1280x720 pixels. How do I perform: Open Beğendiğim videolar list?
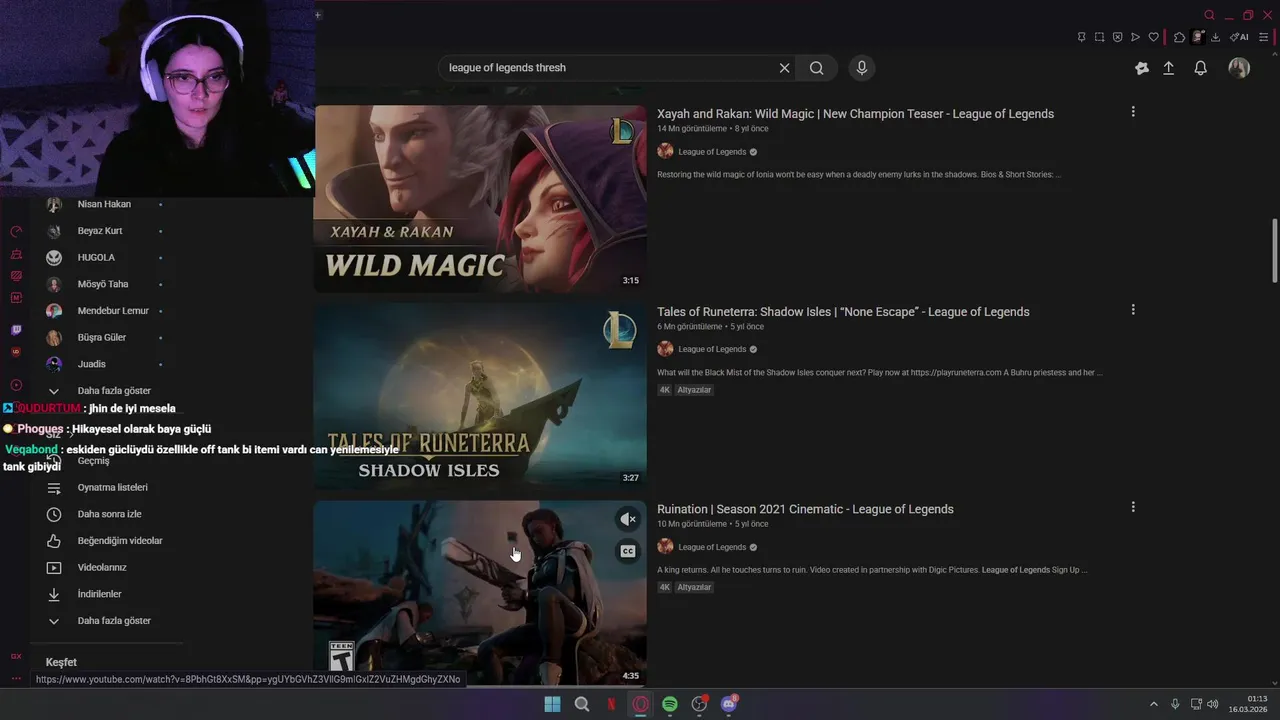(119, 541)
